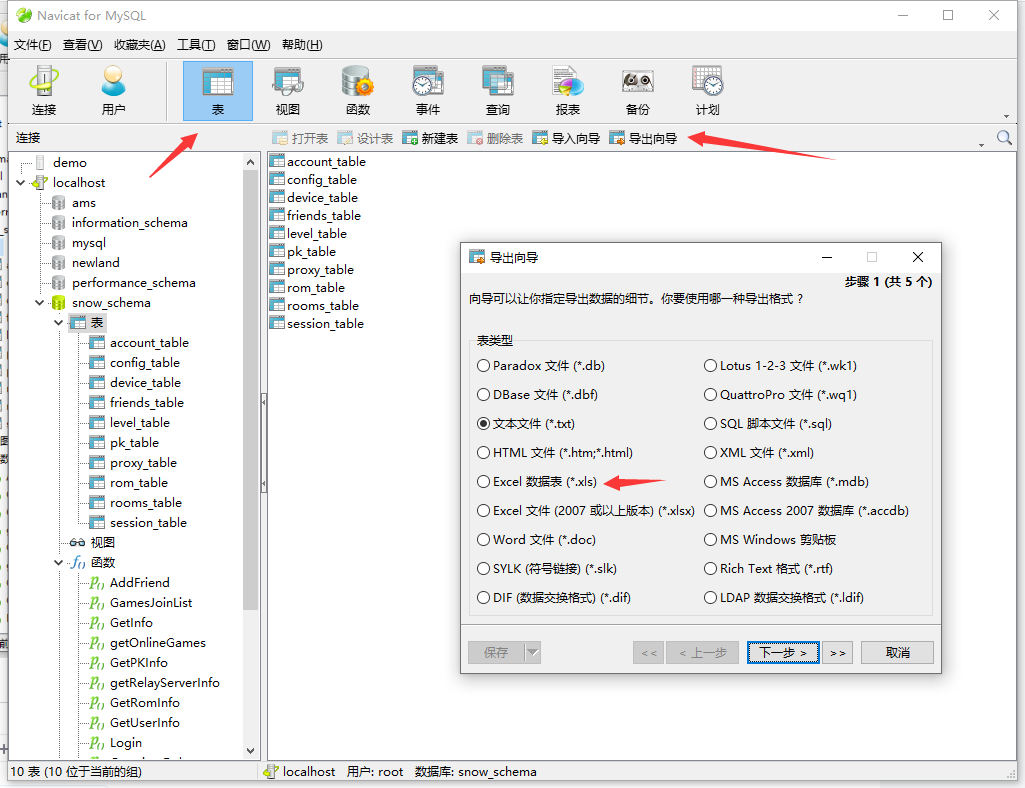Choose 文本文件 (*.txt) format
1025x788 pixels.
point(526,423)
